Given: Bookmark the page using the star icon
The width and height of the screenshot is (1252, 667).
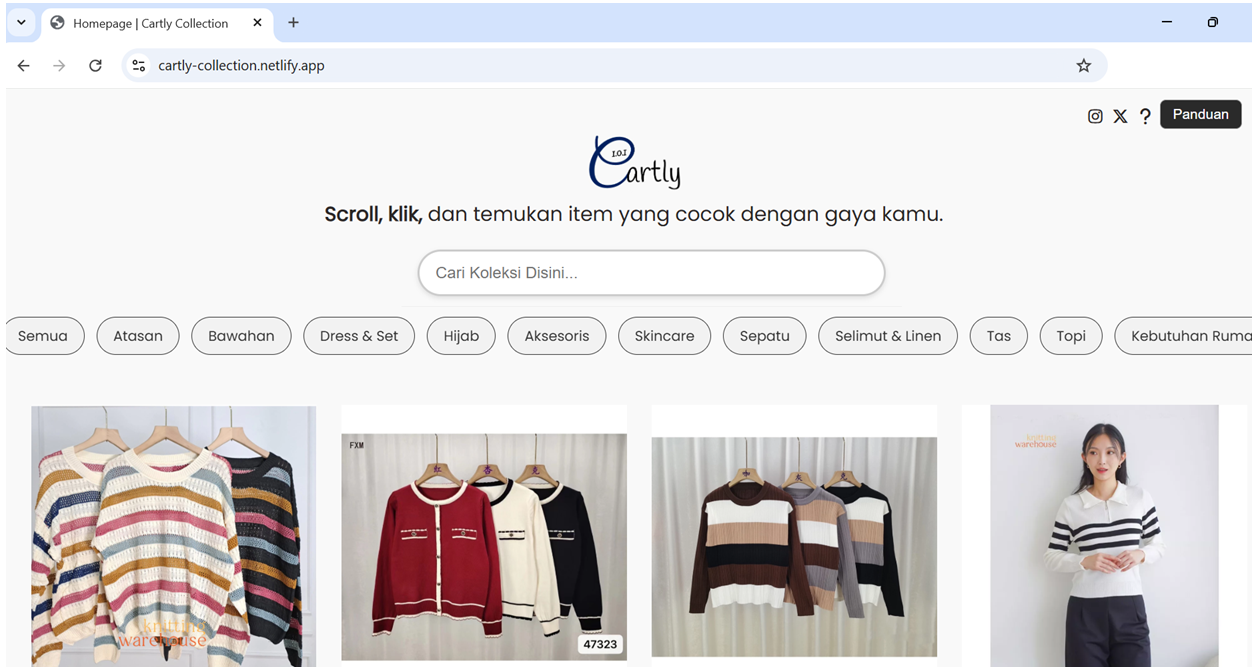Looking at the screenshot, I should point(1084,65).
